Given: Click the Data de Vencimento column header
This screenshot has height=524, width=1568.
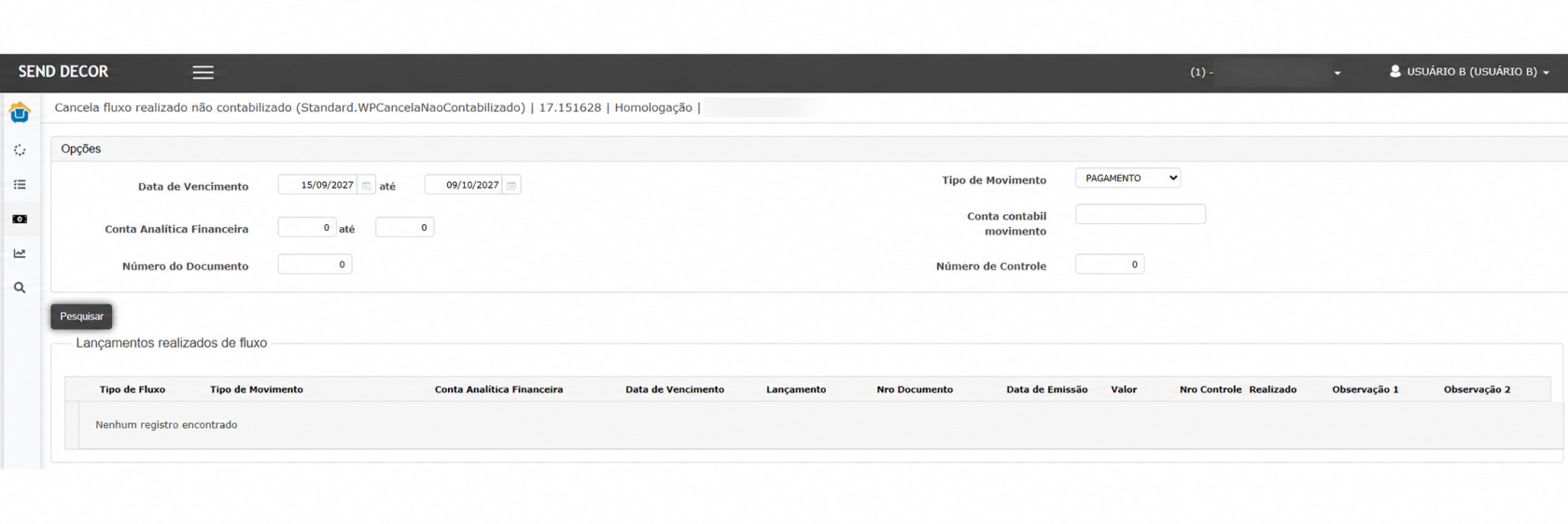Looking at the screenshot, I should click(675, 389).
